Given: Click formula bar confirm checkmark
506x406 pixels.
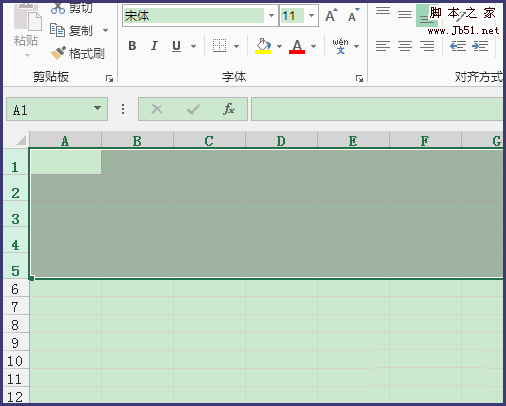Looking at the screenshot, I should point(193,109).
